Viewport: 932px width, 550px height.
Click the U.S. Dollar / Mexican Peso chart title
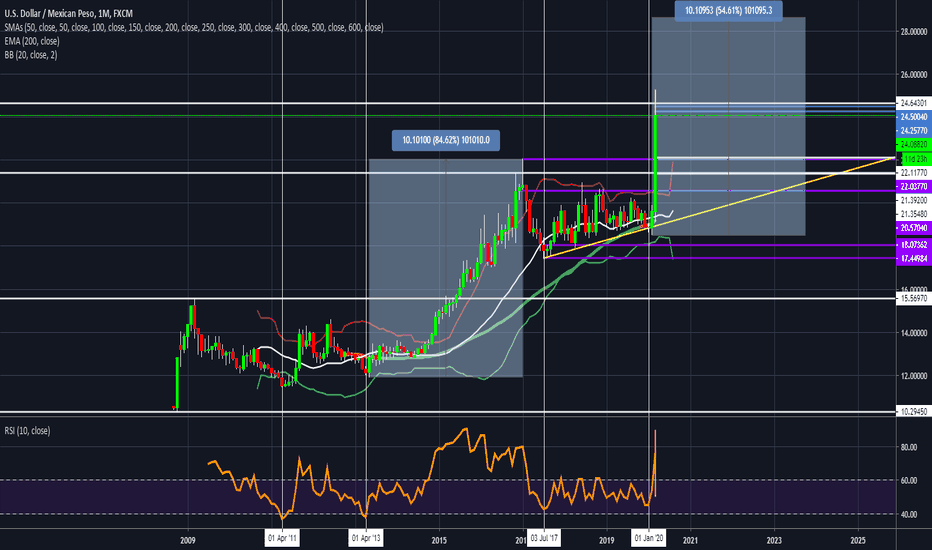[x=68, y=13]
